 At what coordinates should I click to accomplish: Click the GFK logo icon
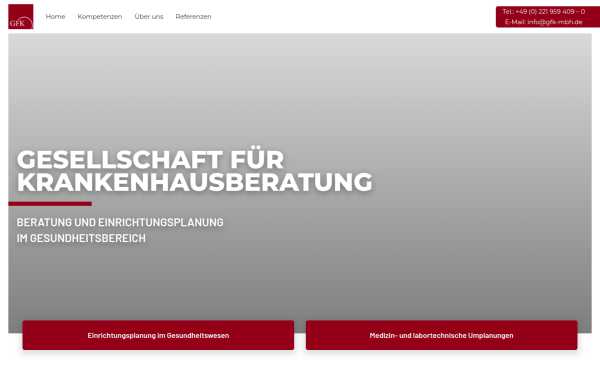[21, 16]
